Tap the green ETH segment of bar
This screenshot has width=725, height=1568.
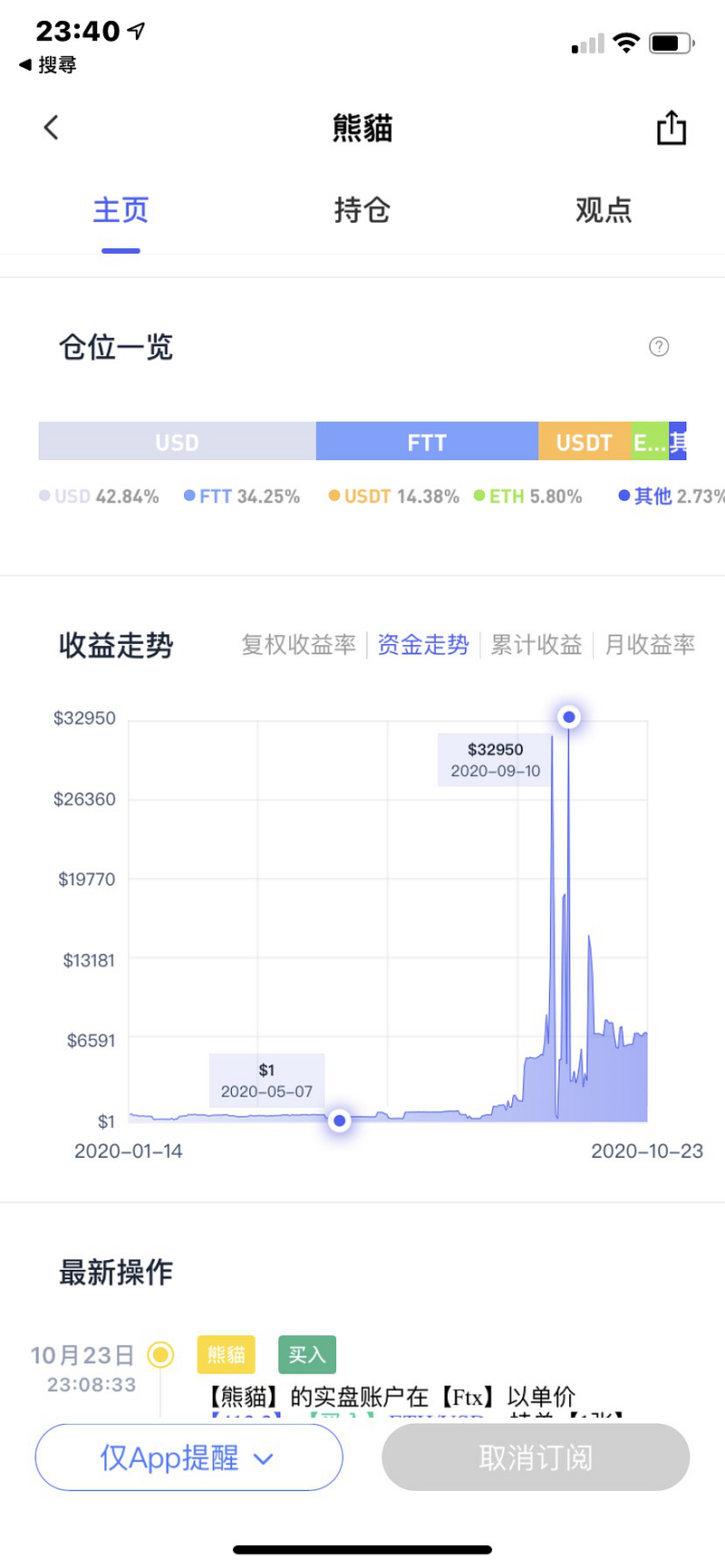point(650,442)
